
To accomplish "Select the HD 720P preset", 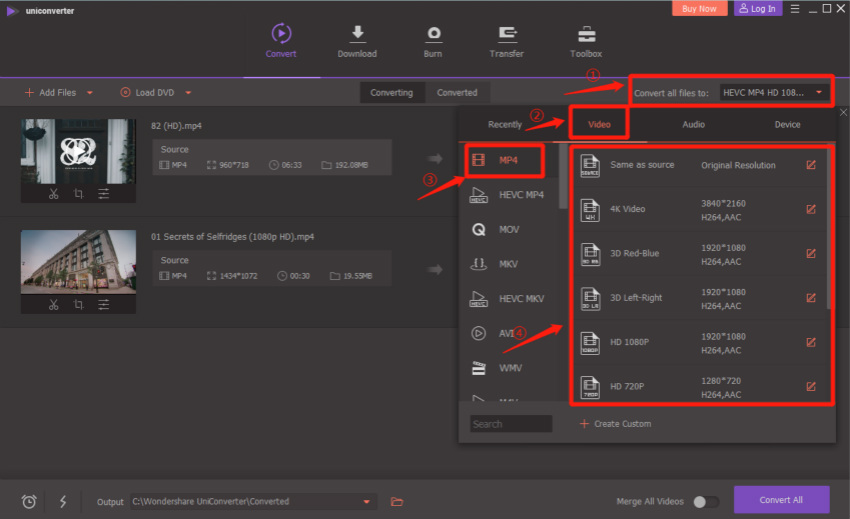I will click(699, 386).
